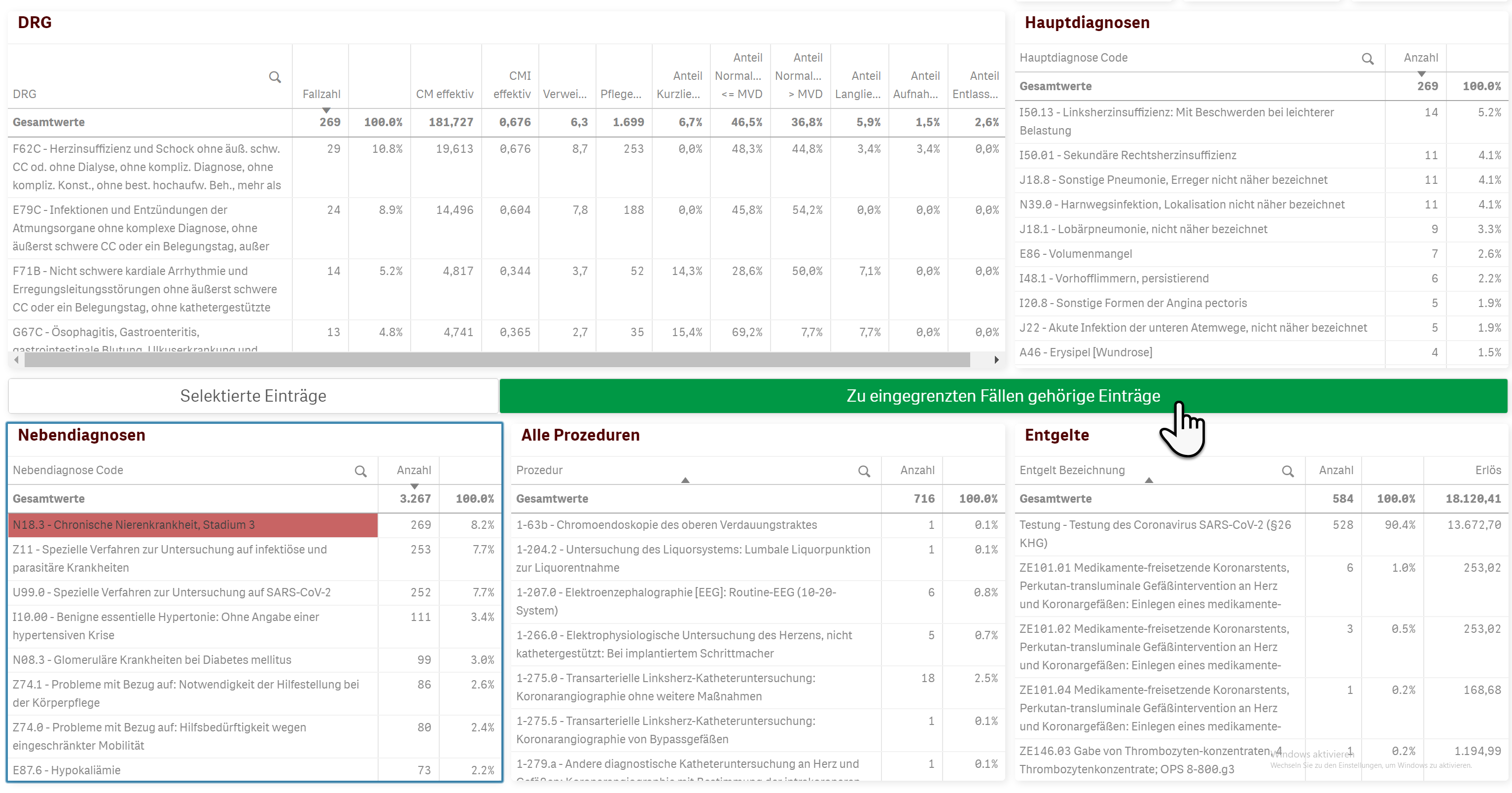Click search icon for Nebendiagnose Code
1512x793 pixels.
(x=360, y=471)
